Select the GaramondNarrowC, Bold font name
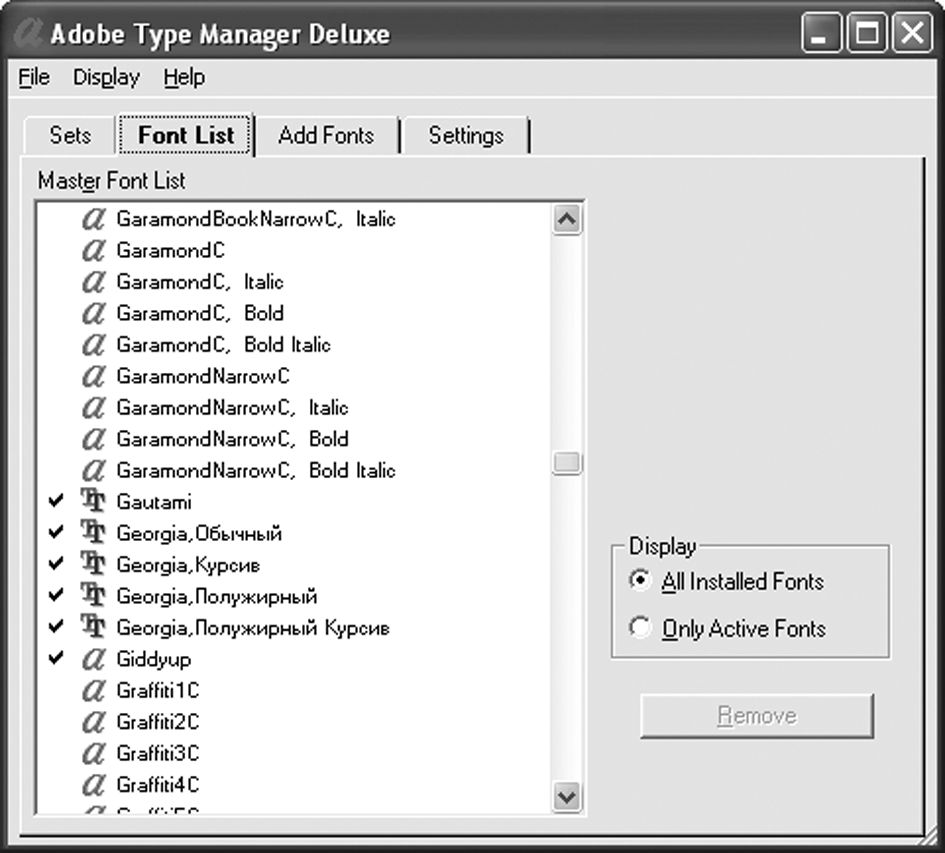 [233, 439]
